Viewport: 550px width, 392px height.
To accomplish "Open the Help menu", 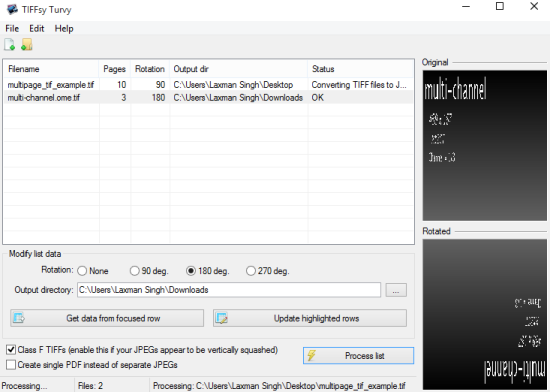I will click(64, 28).
